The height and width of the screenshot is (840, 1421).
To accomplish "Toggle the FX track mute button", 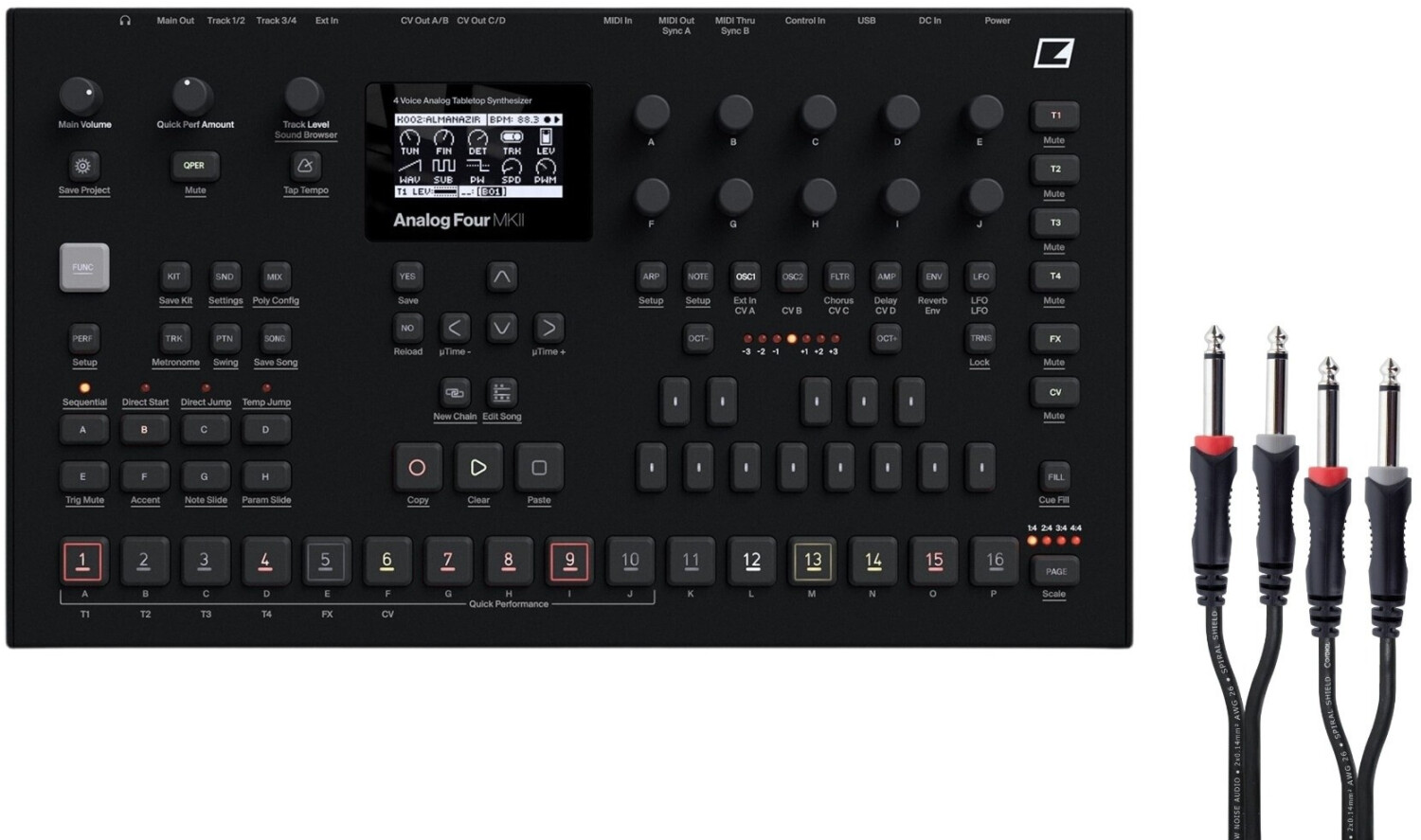I will click(x=1054, y=339).
